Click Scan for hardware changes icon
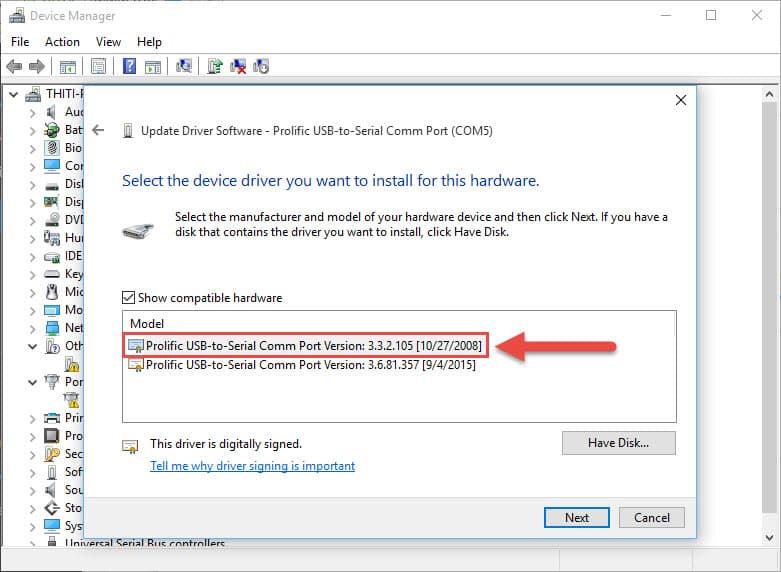The height and width of the screenshot is (572, 781). click(x=184, y=67)
